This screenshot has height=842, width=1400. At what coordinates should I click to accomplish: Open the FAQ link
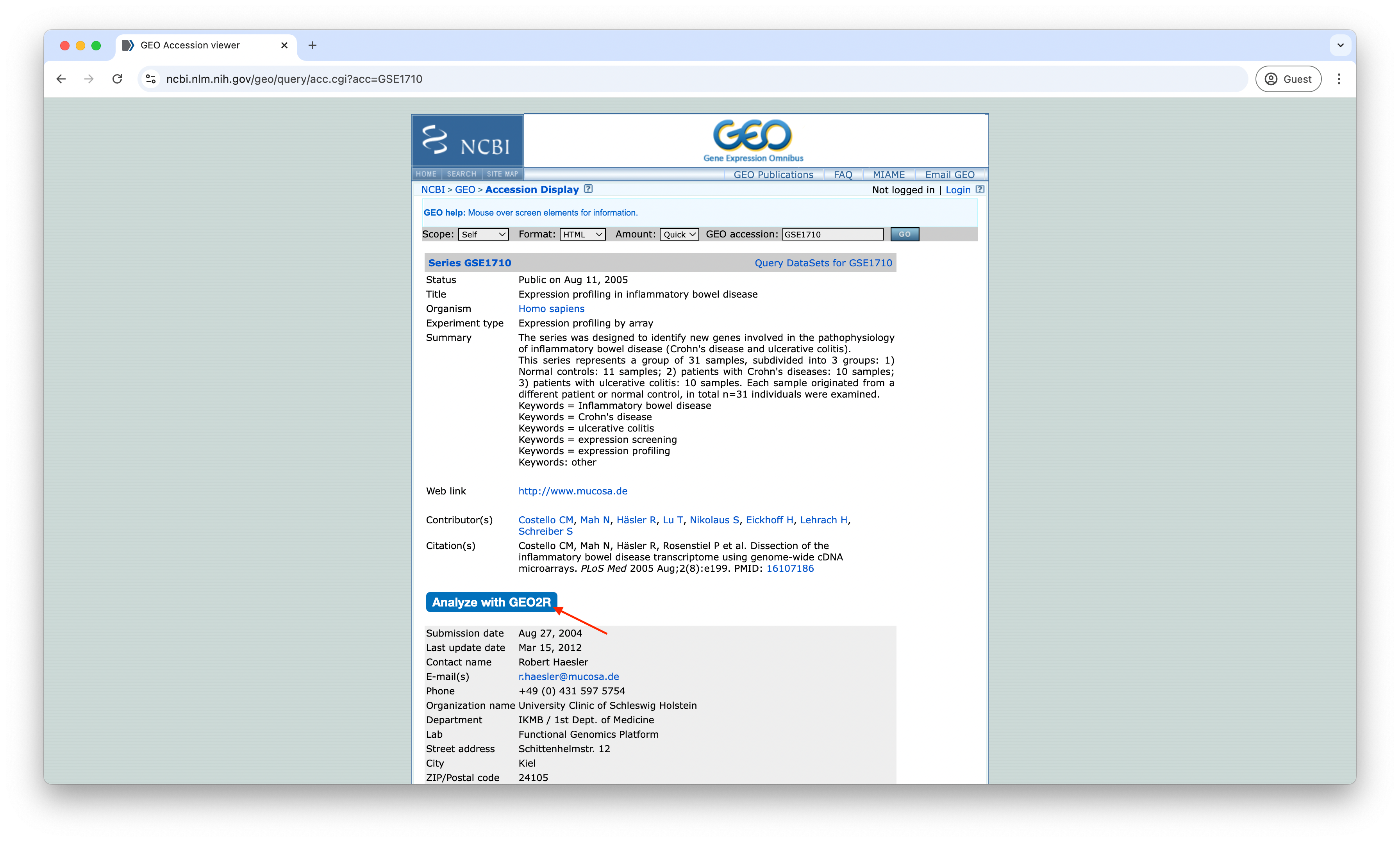[x=843, y=175]
